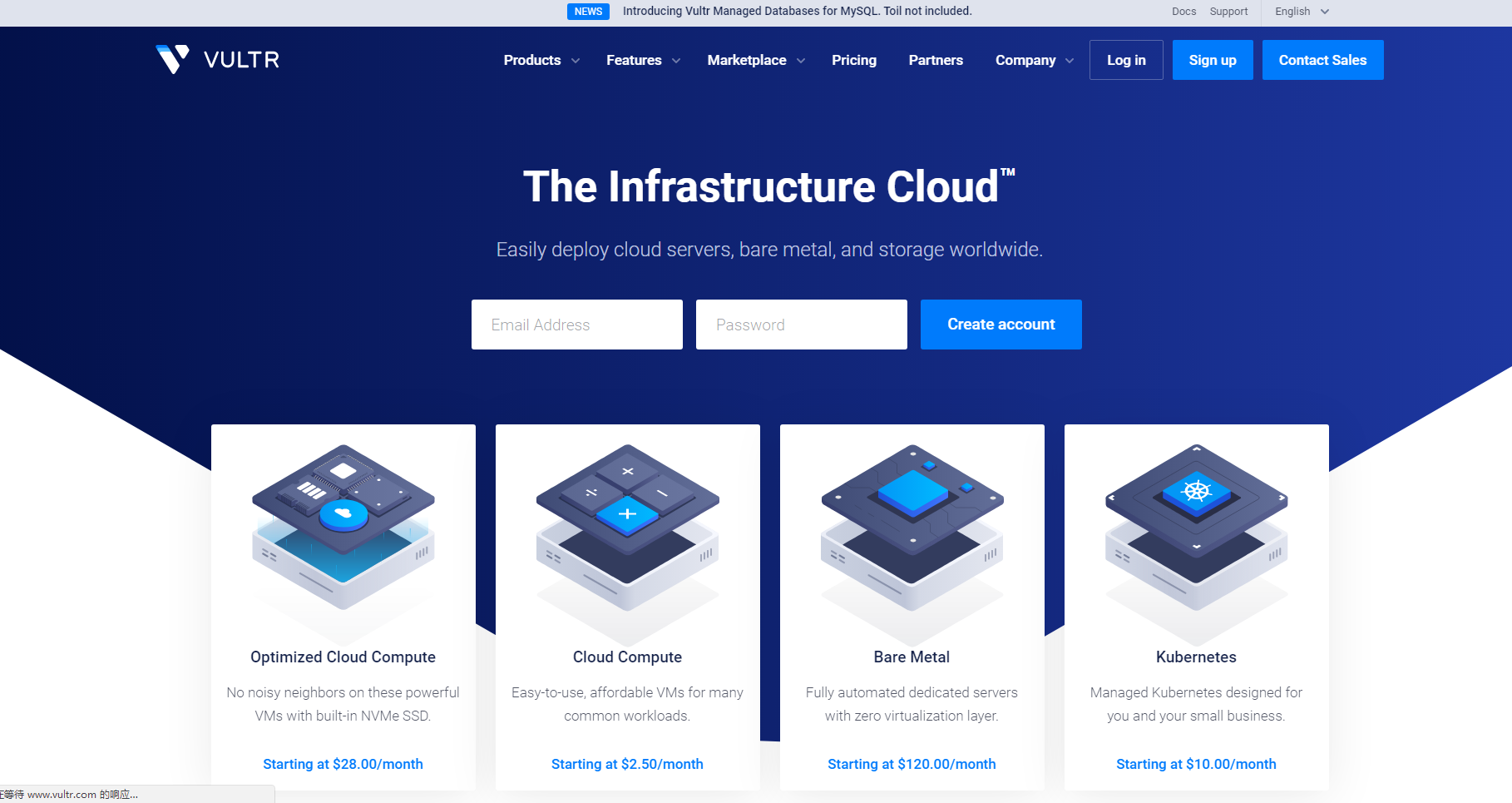Click the text 'Fully automated dedicated servers'
The image size is (1512, 803).
(912, 692)
